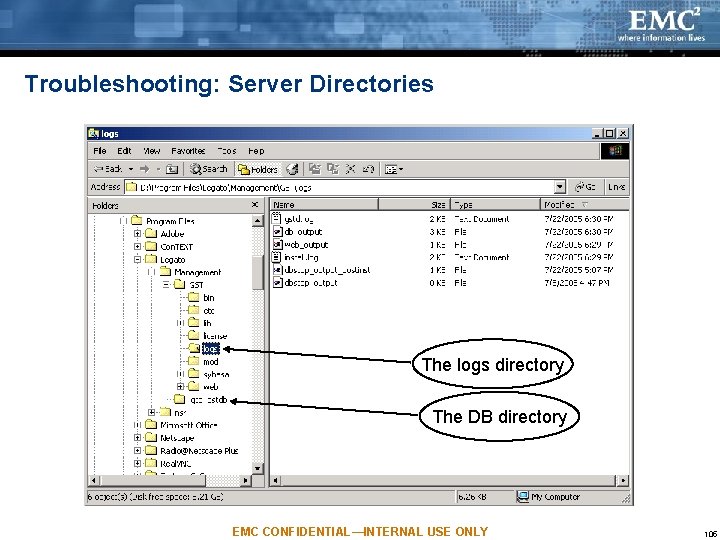
Task: Expand the RealVNC folder node
Action: point(137,464)
